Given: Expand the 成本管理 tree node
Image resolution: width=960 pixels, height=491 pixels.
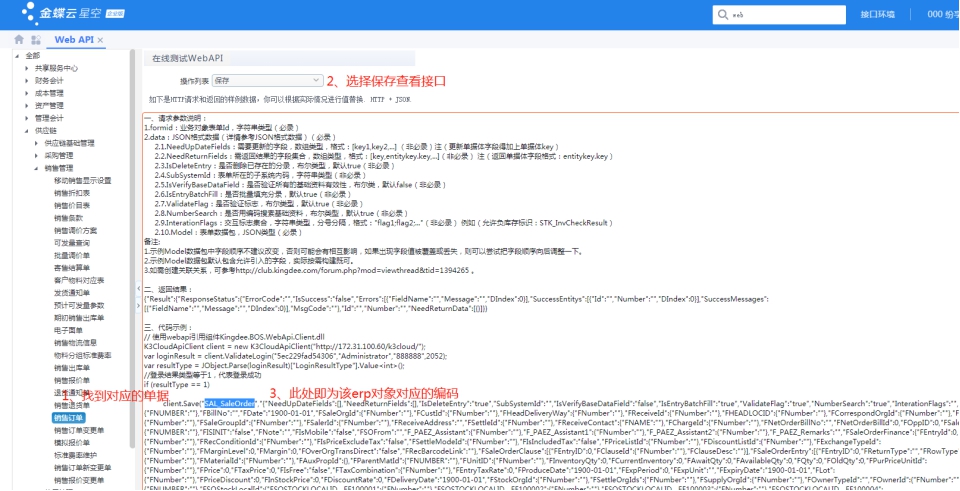Looking at the screenshot, I should (x=27, y=93).
